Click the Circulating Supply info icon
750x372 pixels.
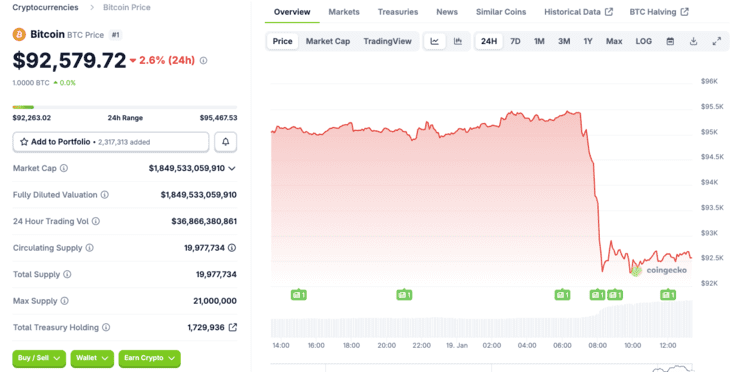click(x=90, y=248)
